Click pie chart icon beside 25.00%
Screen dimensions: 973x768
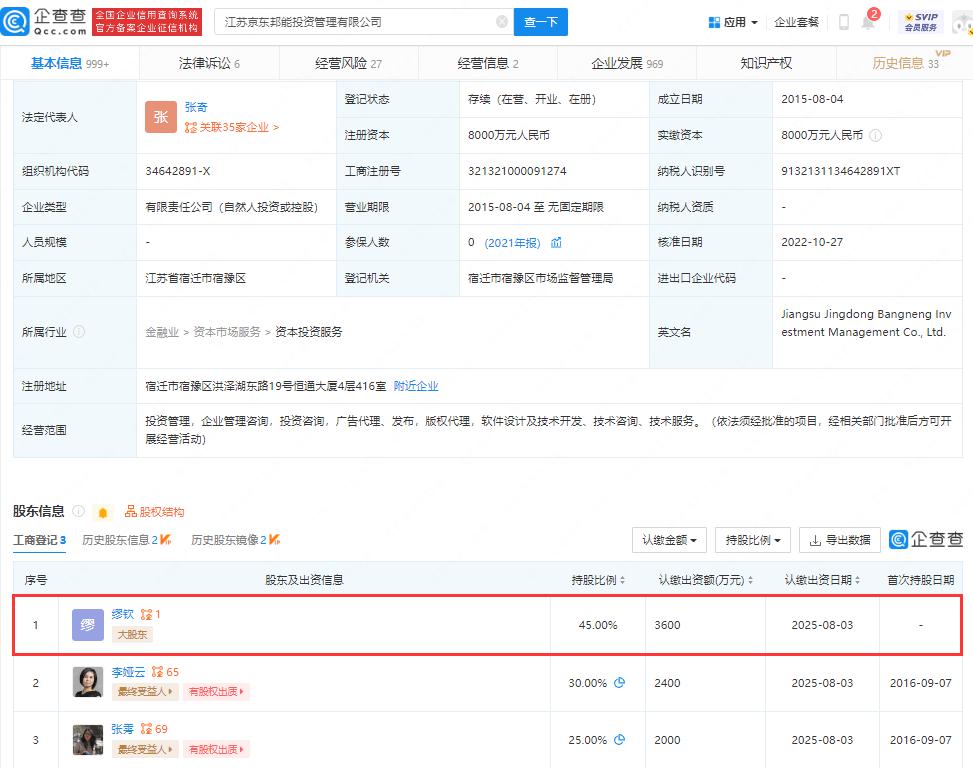point(619,739)
